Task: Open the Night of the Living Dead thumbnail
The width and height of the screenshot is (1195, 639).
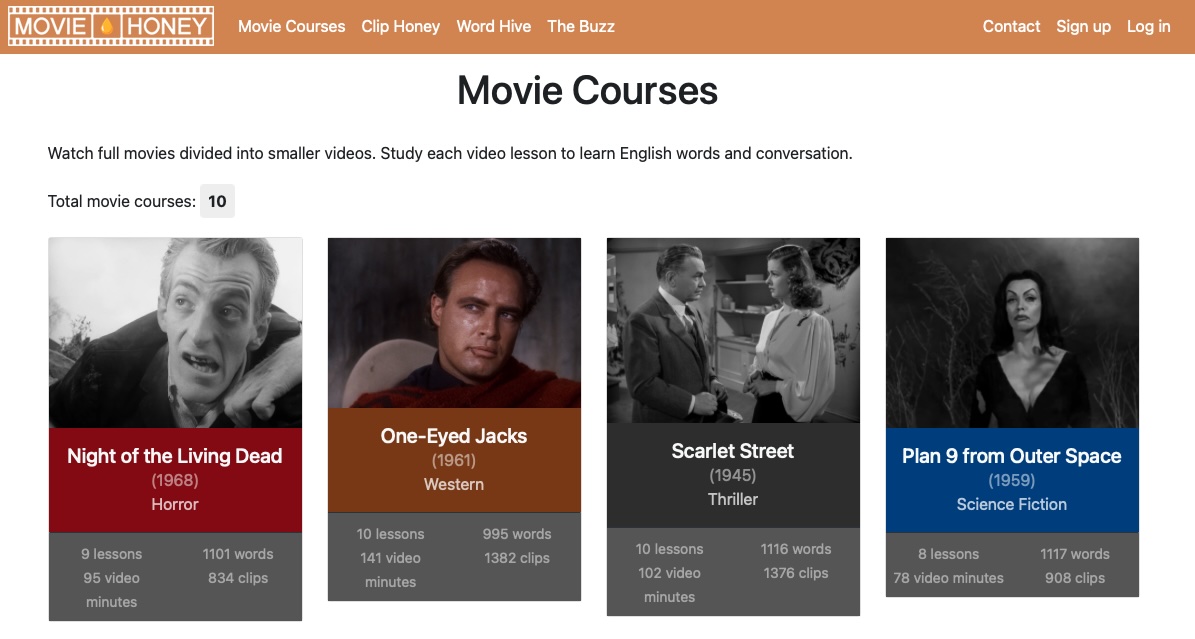Action: (x=174, y=332)
